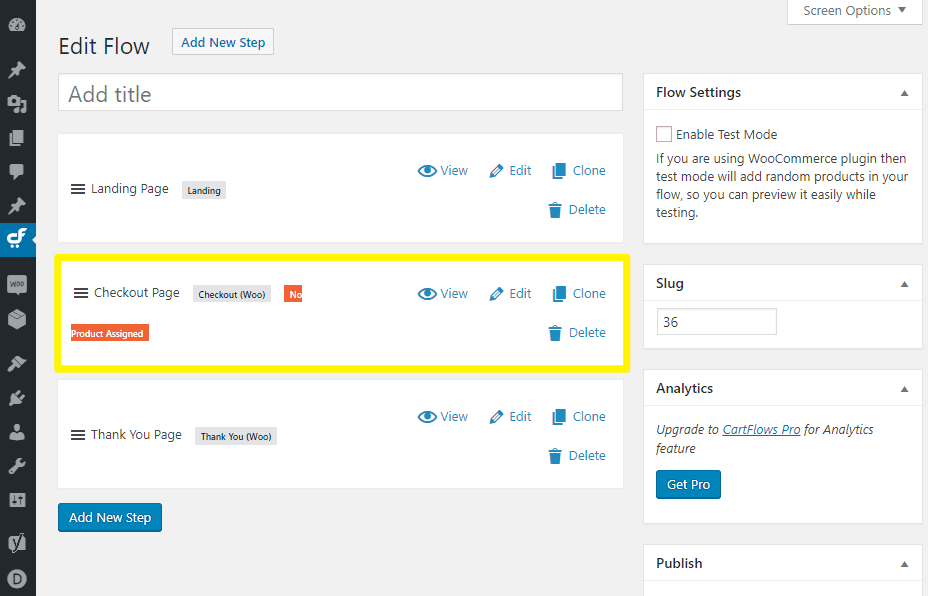
Task: View the Thank You Page step
Action: pos(443,417)
